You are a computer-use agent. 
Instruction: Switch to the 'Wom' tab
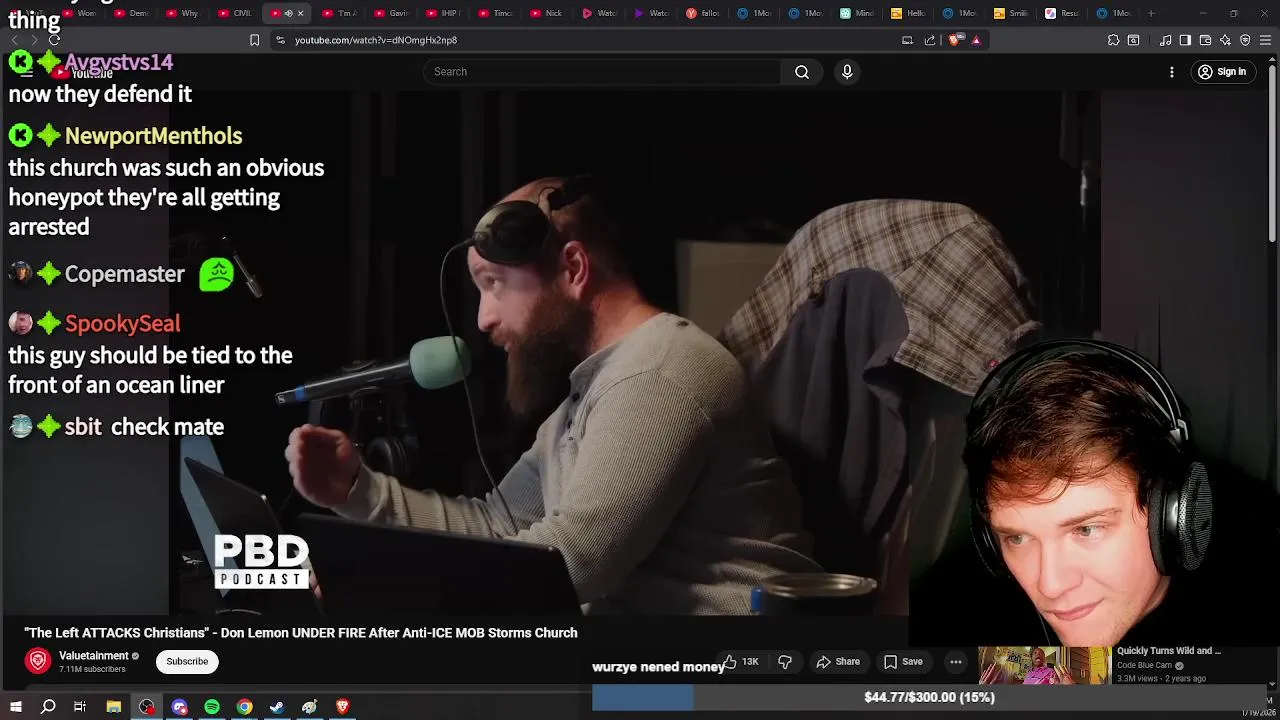click(78, 13)
